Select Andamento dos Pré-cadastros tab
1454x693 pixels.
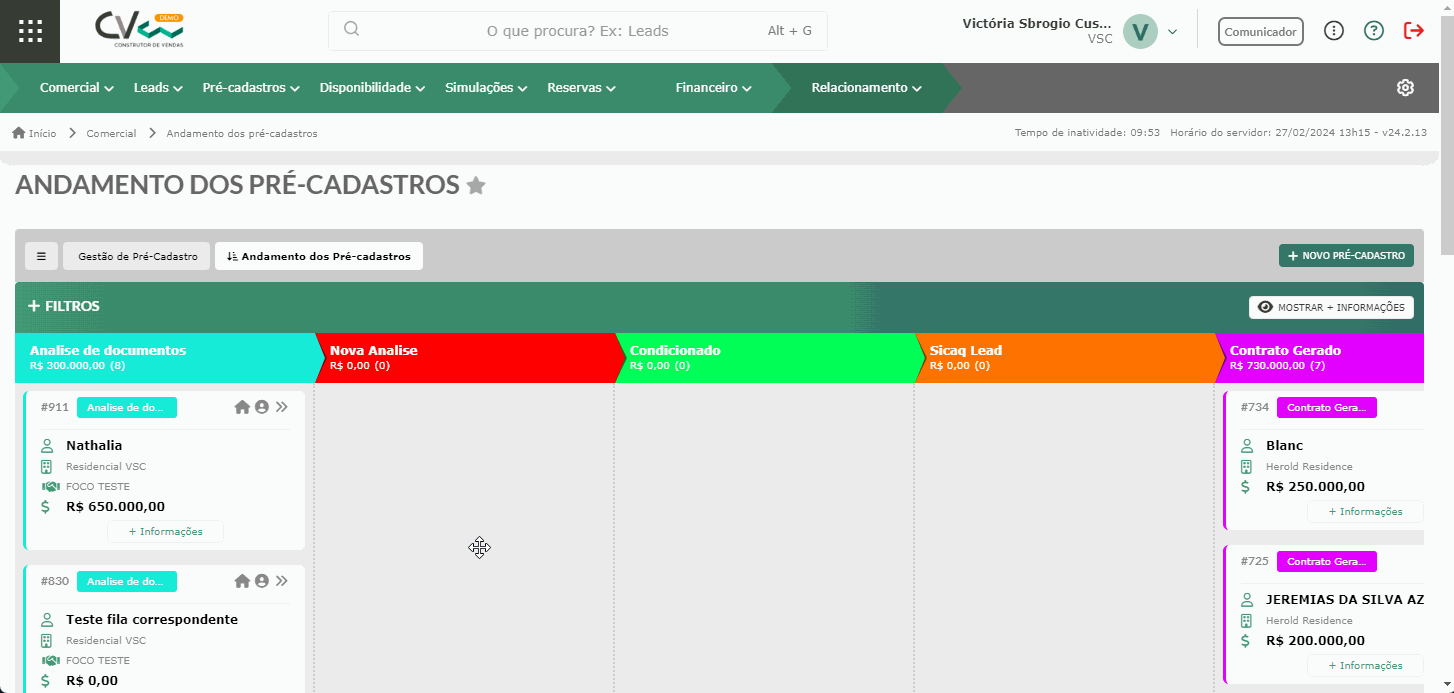[x=319, y=256]
